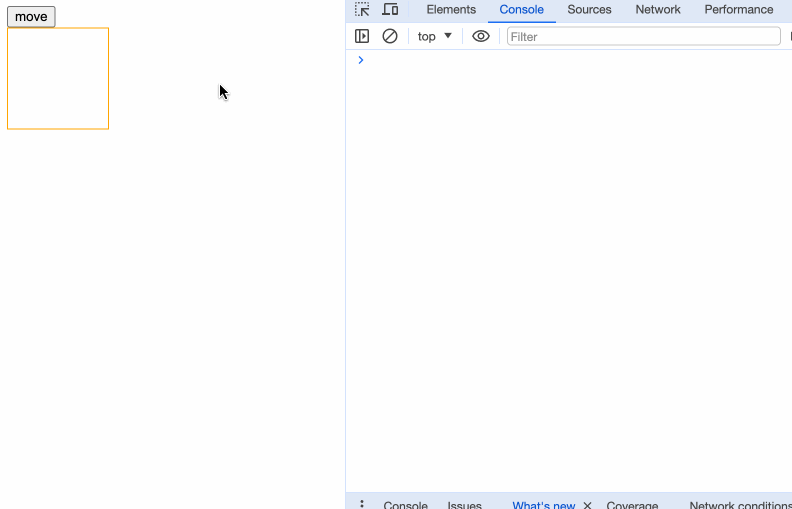
Task: Show the console sidebar panel
Action: point(362,36)
